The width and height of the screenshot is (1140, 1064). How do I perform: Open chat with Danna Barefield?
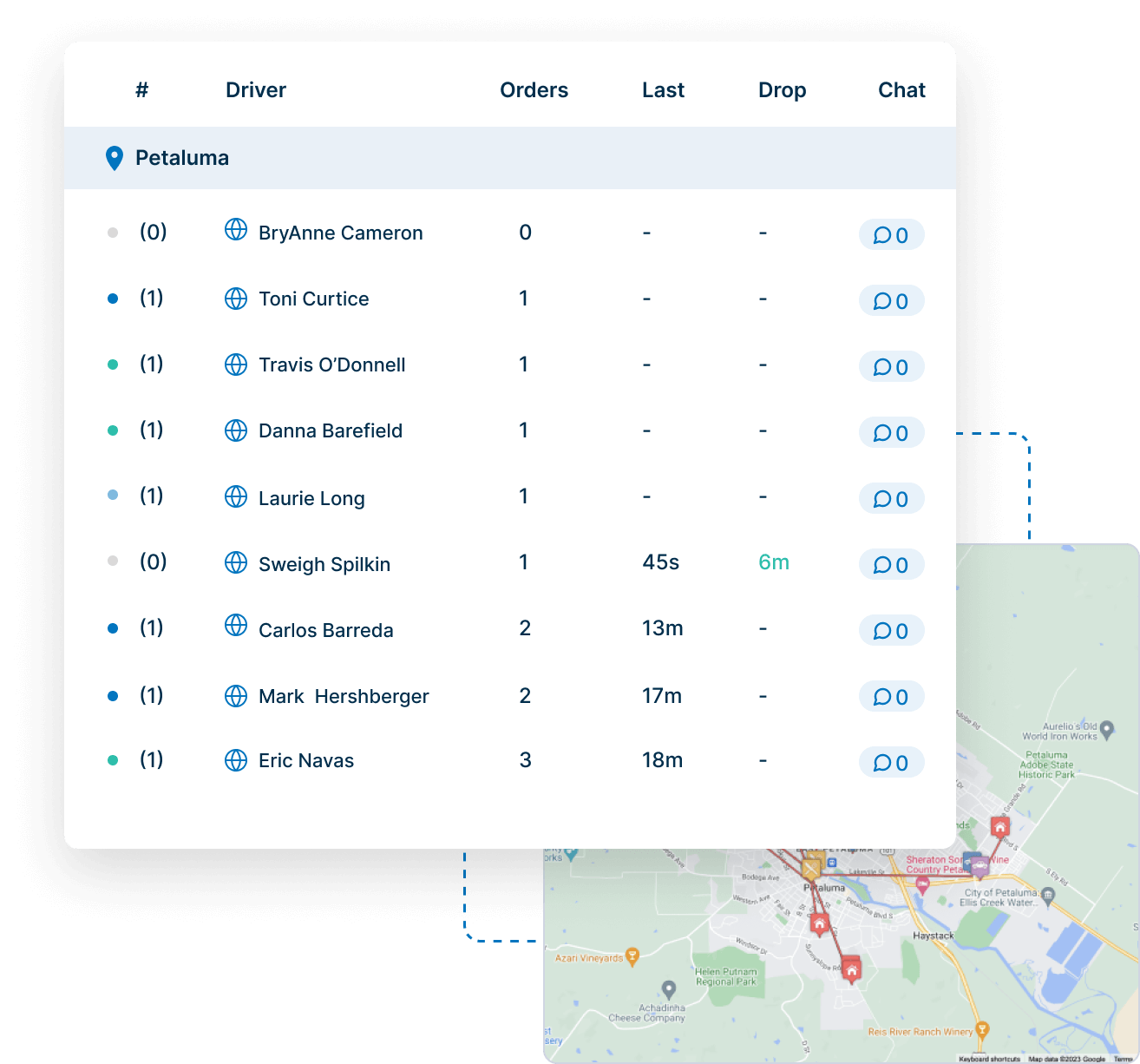pyautogui.click(x=891, y=433)
